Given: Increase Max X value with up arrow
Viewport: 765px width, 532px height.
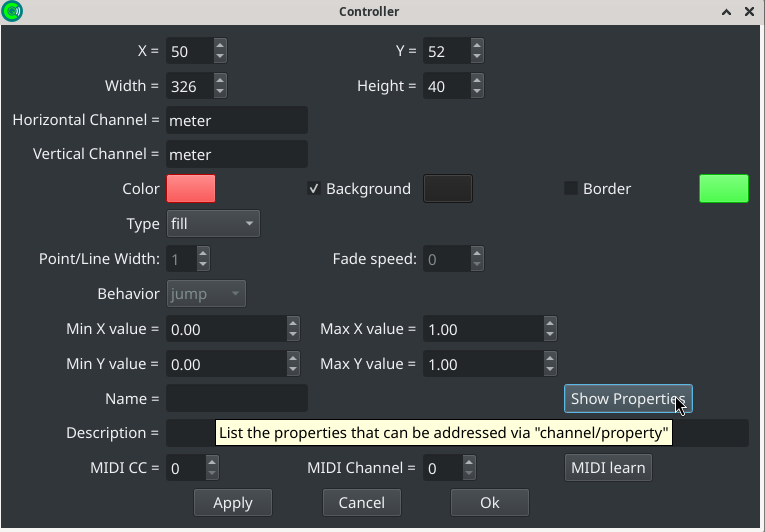Looking at the screenshot, I should click(550, 323).
